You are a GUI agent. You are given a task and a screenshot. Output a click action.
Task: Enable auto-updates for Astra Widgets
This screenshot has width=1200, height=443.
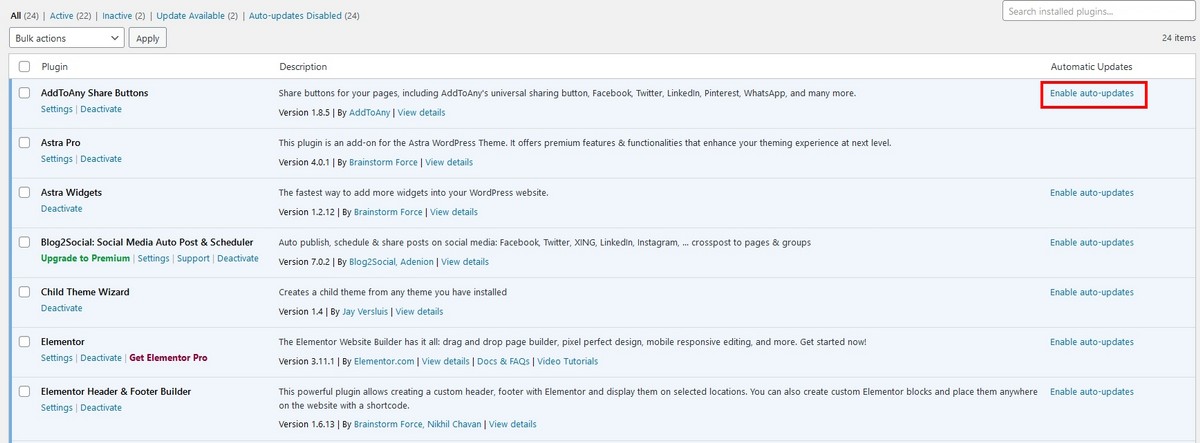[x=1092, y=193]
